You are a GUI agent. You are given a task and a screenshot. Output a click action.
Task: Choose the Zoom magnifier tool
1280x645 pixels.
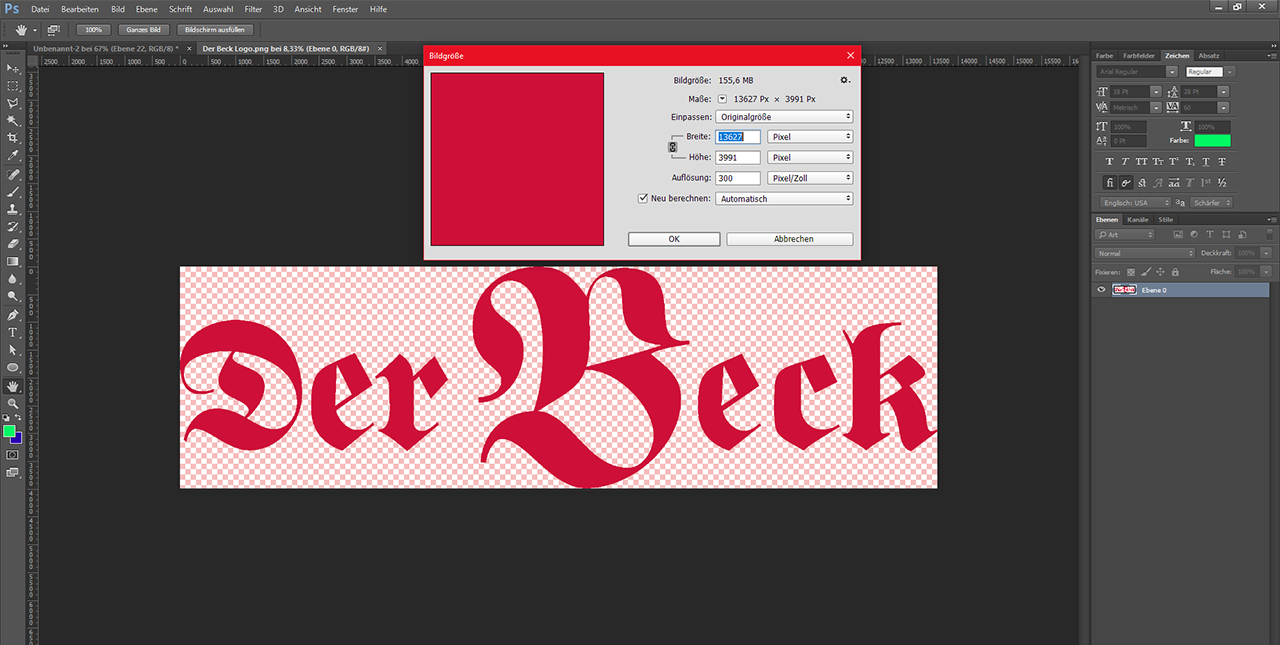pos(13,403)
